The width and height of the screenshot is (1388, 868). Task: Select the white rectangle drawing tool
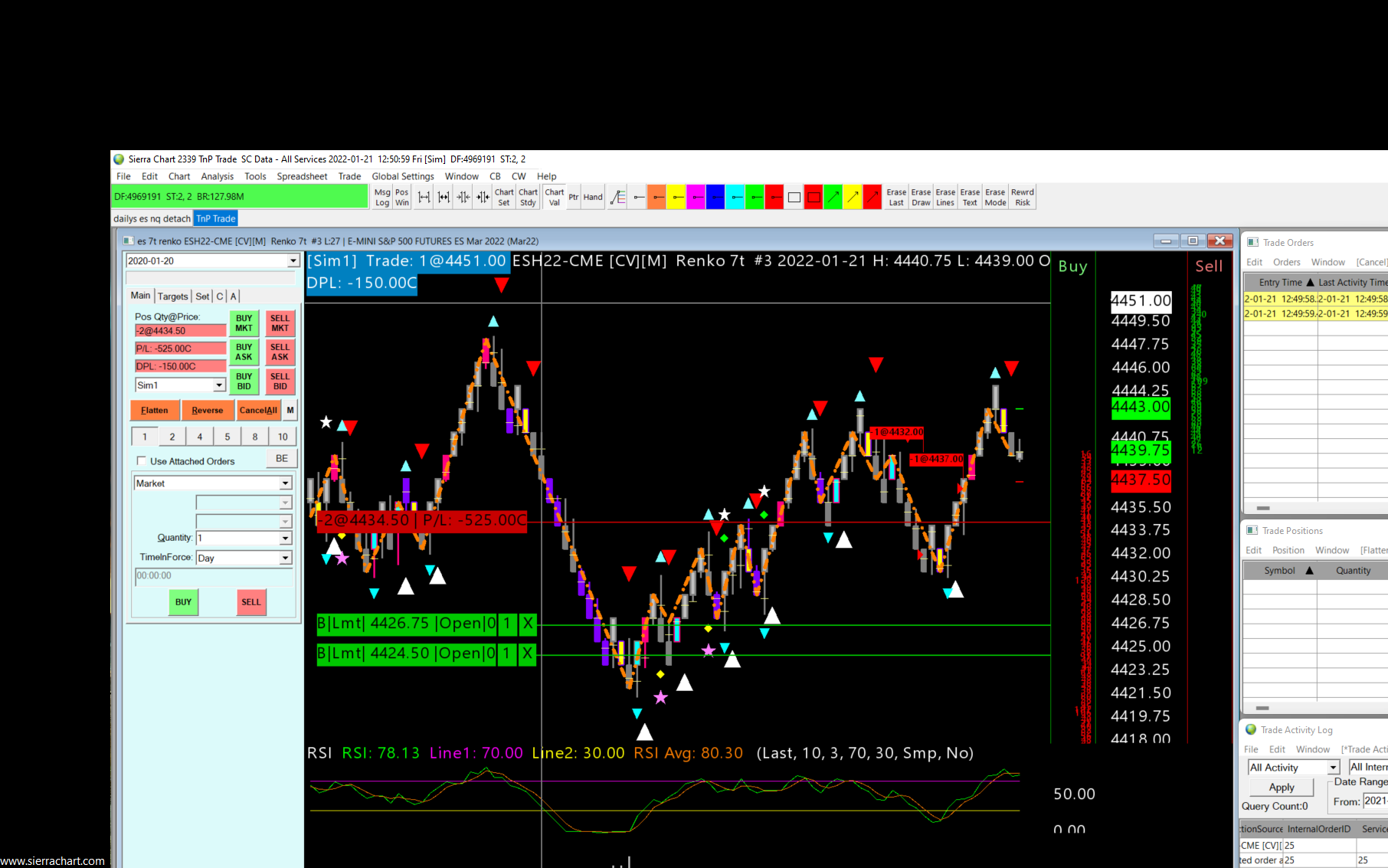pos(794,197)
